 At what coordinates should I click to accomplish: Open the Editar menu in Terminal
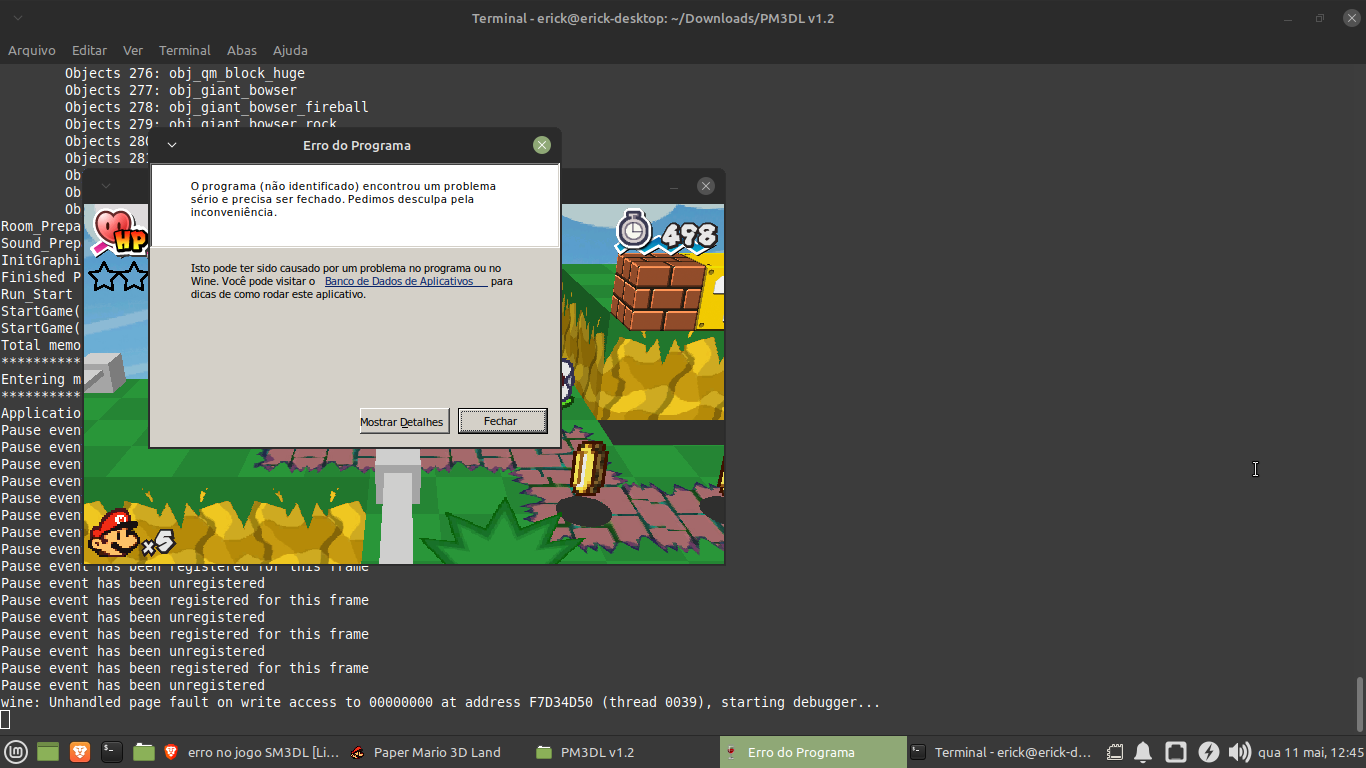point(89,50)
